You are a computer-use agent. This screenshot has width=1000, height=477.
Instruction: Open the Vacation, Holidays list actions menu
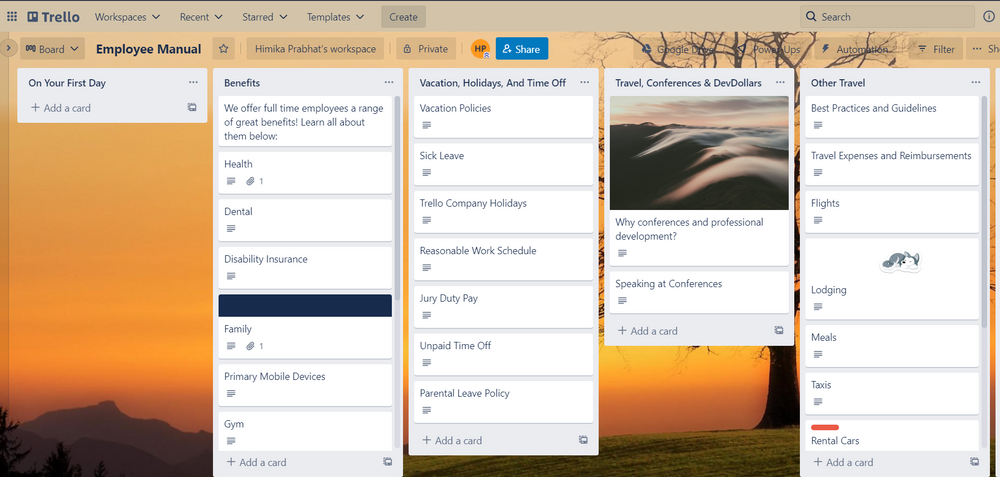click(585, 82)
